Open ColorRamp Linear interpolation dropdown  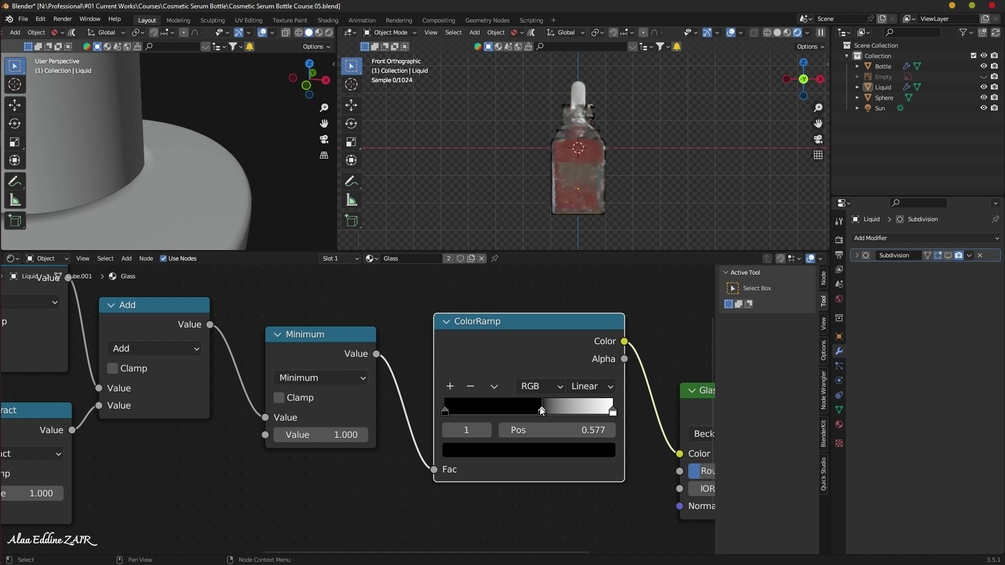pyautogui.click(x=591, y=386)
